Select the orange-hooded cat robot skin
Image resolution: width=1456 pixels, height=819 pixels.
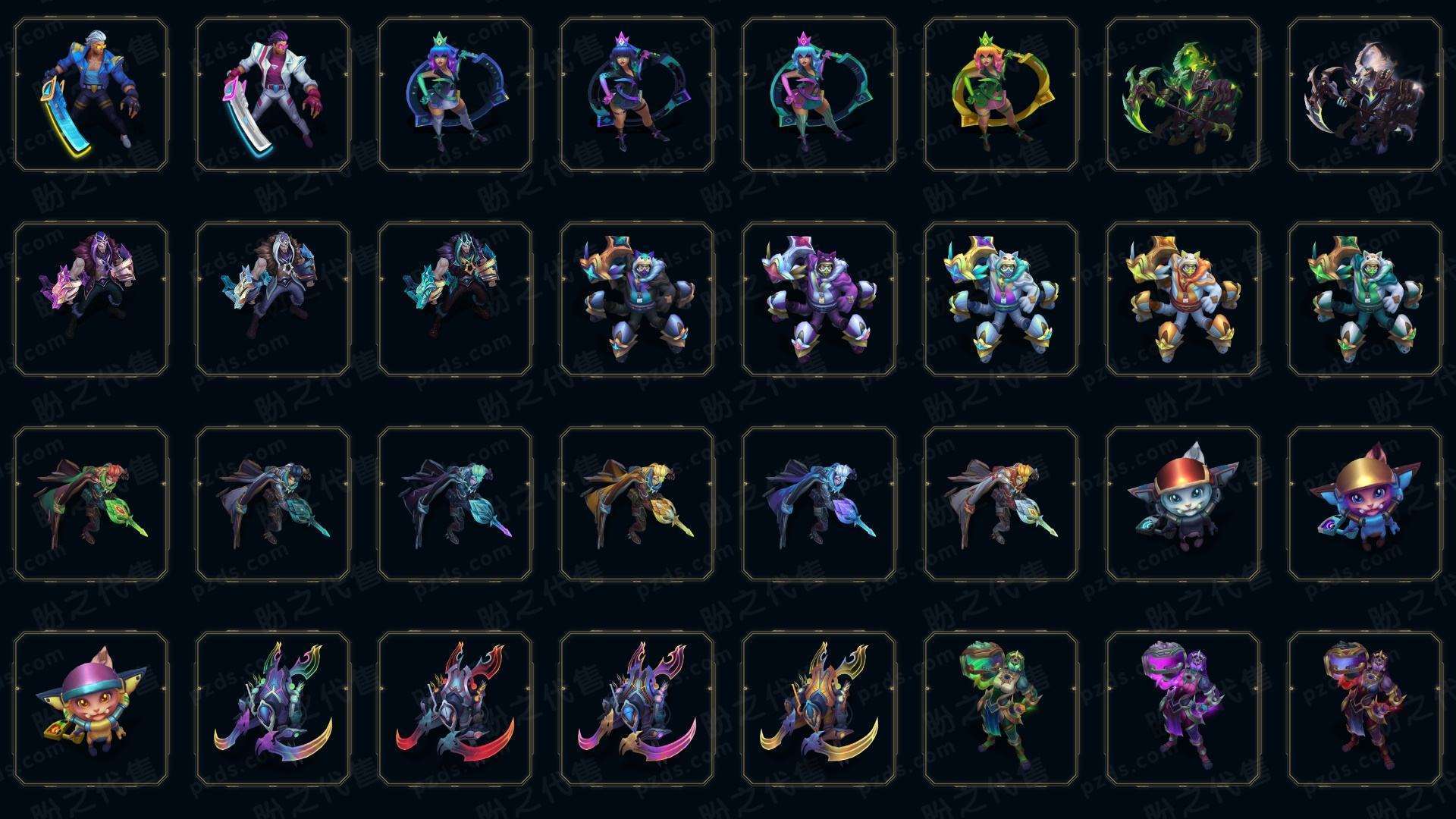click(1183, 299)
